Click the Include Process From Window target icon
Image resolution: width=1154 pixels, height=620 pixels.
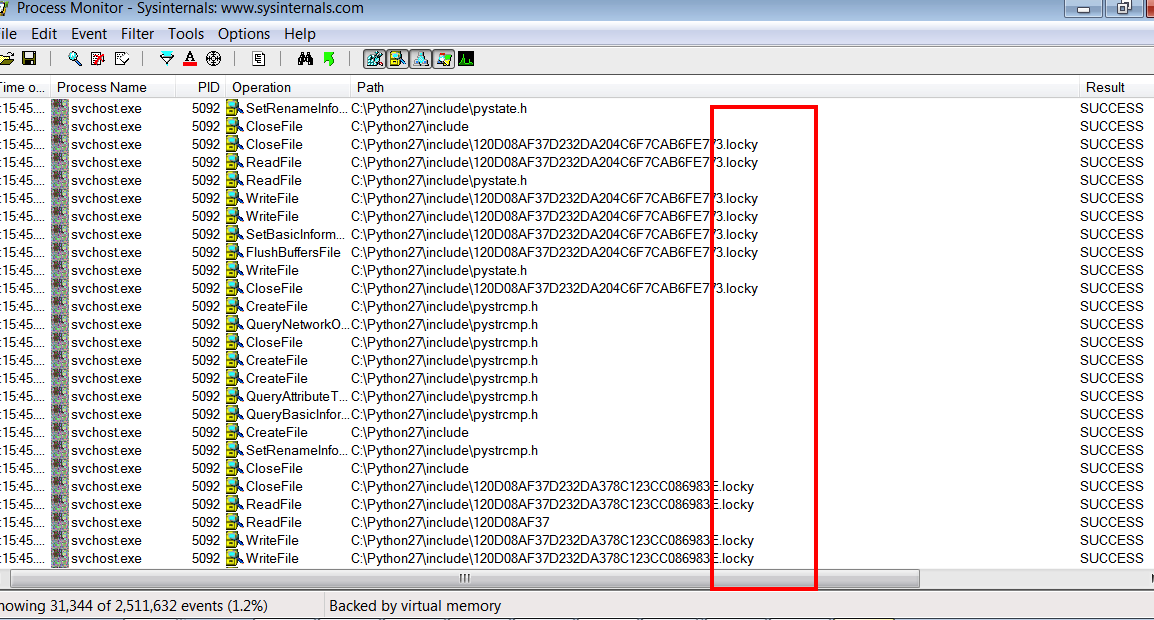[213, 59]
